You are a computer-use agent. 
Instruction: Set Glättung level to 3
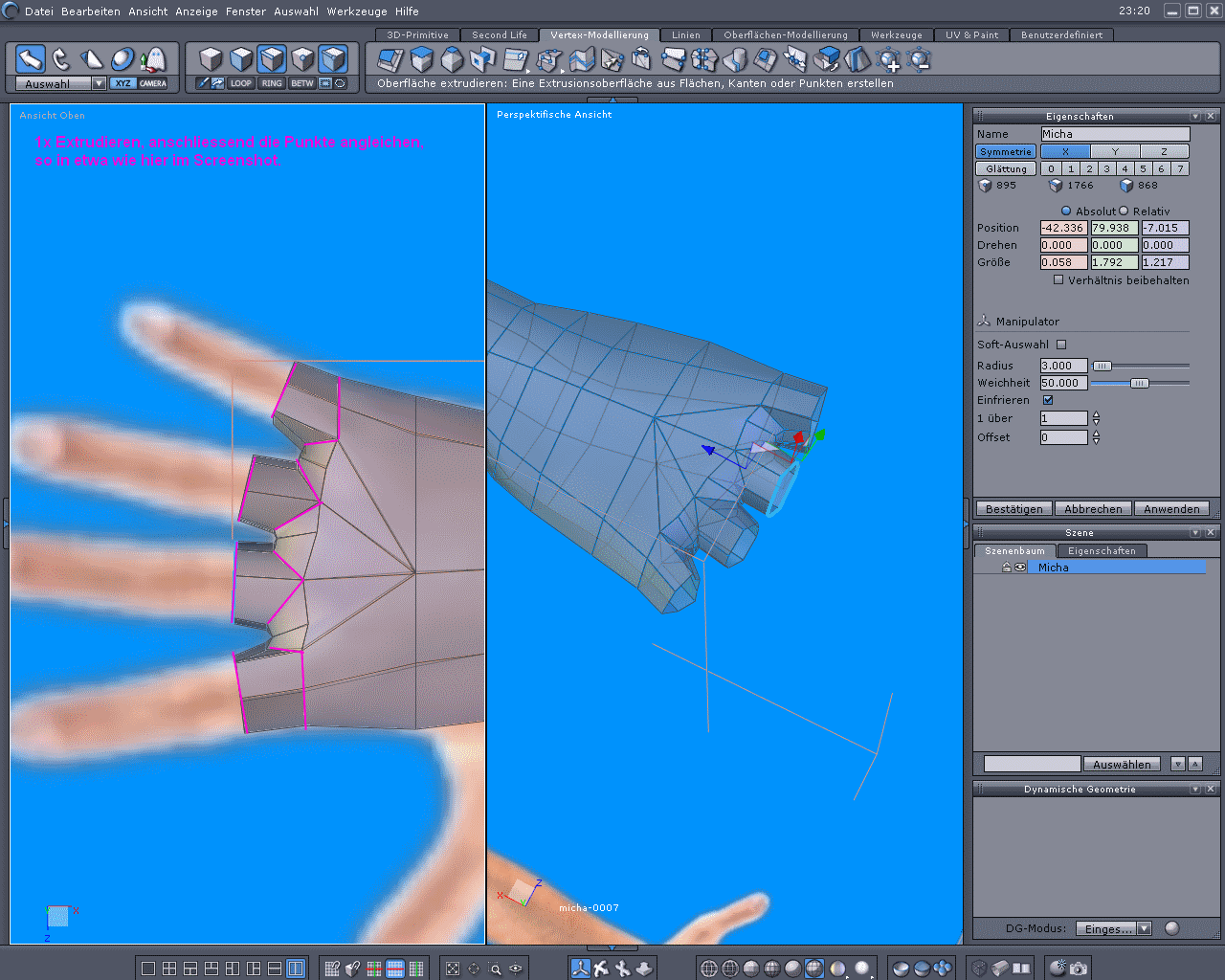(1107, 168)
